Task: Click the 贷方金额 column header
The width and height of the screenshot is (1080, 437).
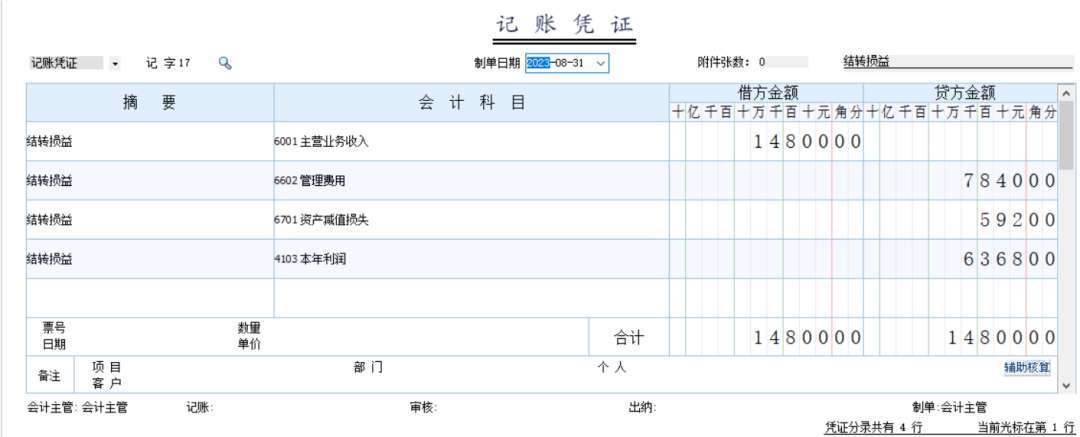Action: 960,93
